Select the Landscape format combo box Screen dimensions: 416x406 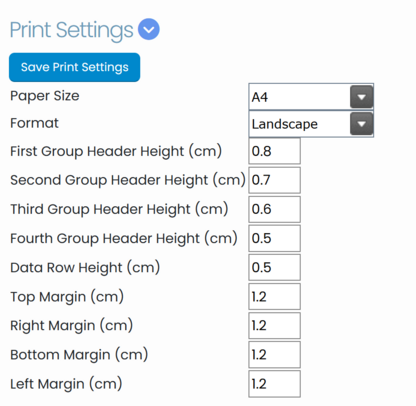point(311,124)
